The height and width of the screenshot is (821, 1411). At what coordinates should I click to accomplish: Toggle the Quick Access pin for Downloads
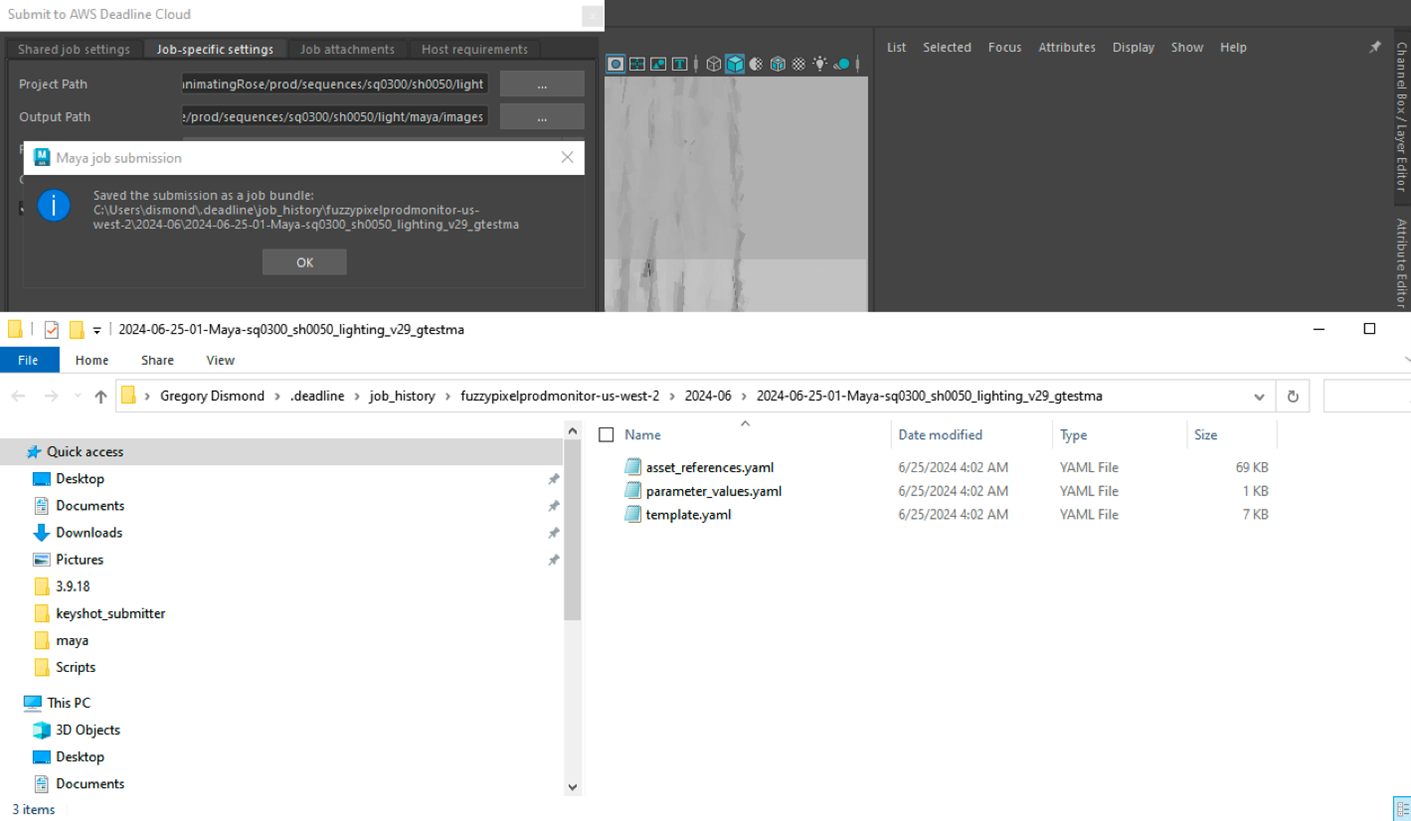click(553, 533)
